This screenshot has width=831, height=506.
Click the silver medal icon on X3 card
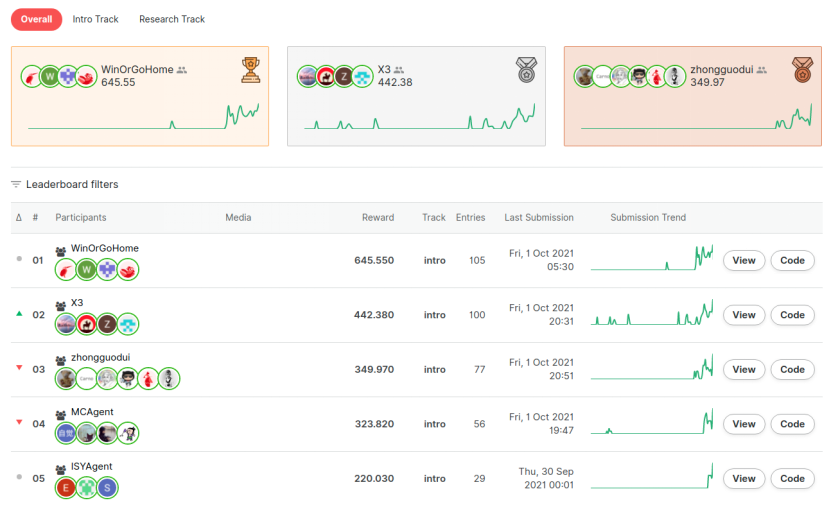[526, 70]
